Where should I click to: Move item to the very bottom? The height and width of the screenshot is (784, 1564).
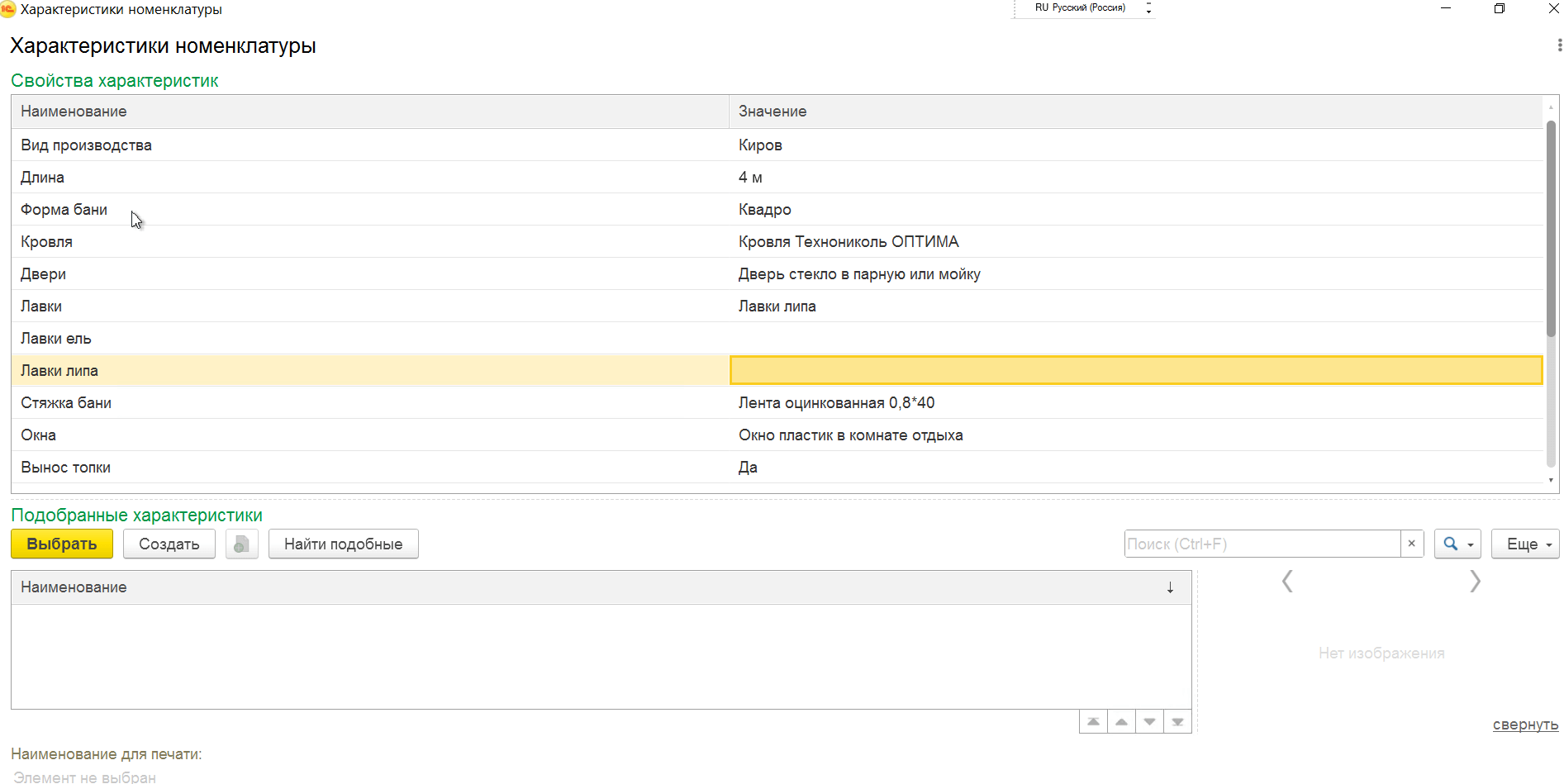1177,722
